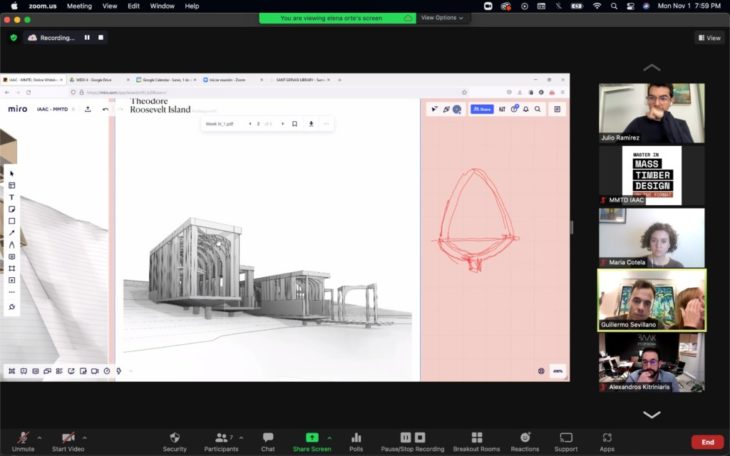Select Guillermo Sevillano's video thumbnail
The height and width of the screenshot is (456, 730).
[x=651, y=300]
